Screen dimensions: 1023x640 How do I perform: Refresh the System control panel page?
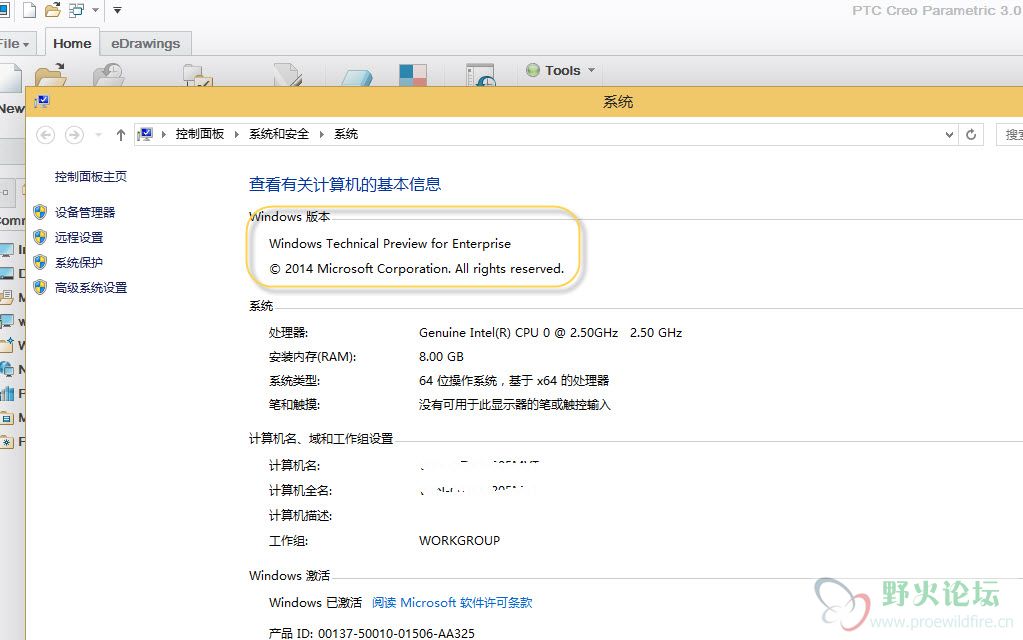[971, 134]
